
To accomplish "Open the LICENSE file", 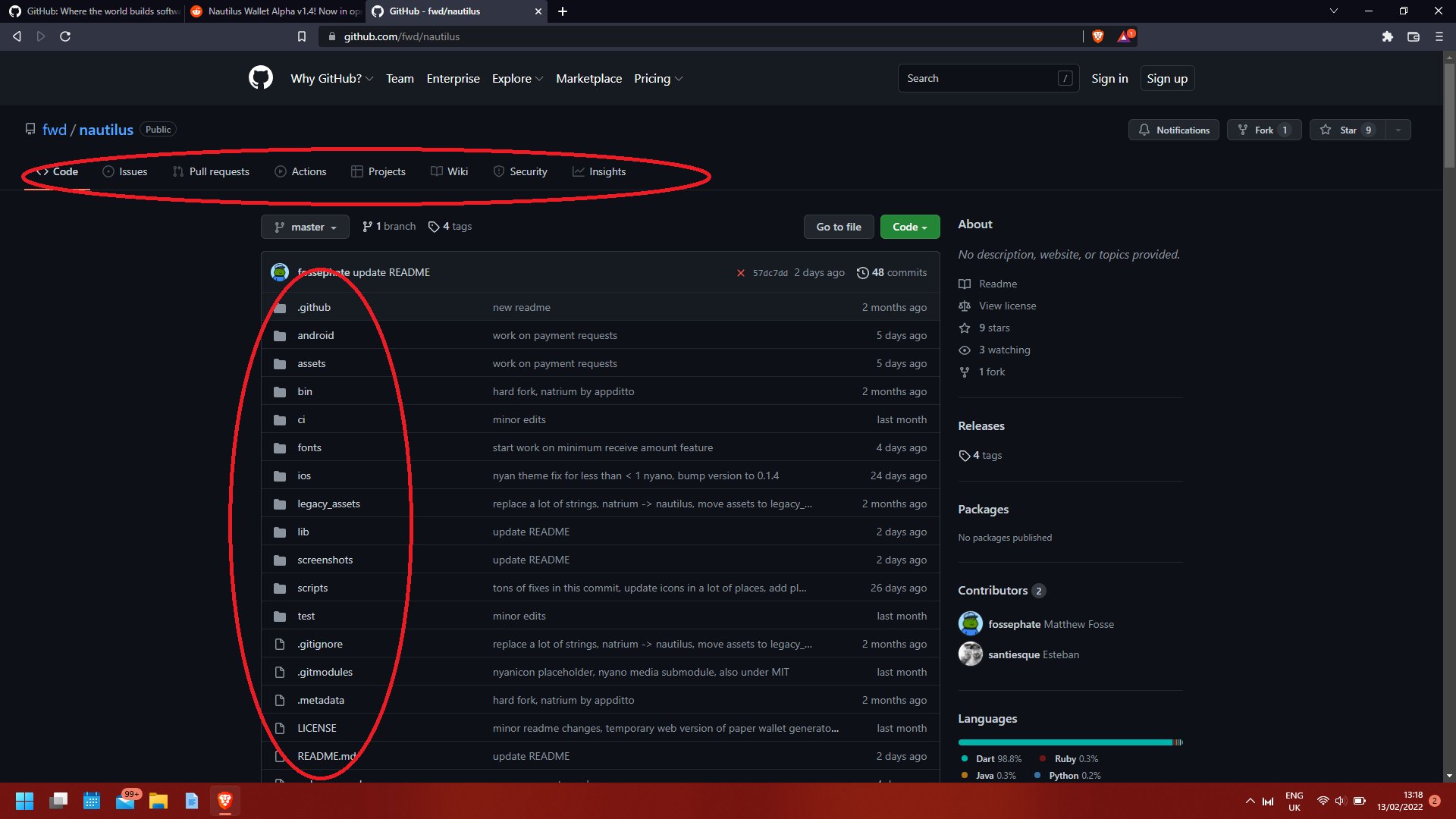I will [317, 729].
